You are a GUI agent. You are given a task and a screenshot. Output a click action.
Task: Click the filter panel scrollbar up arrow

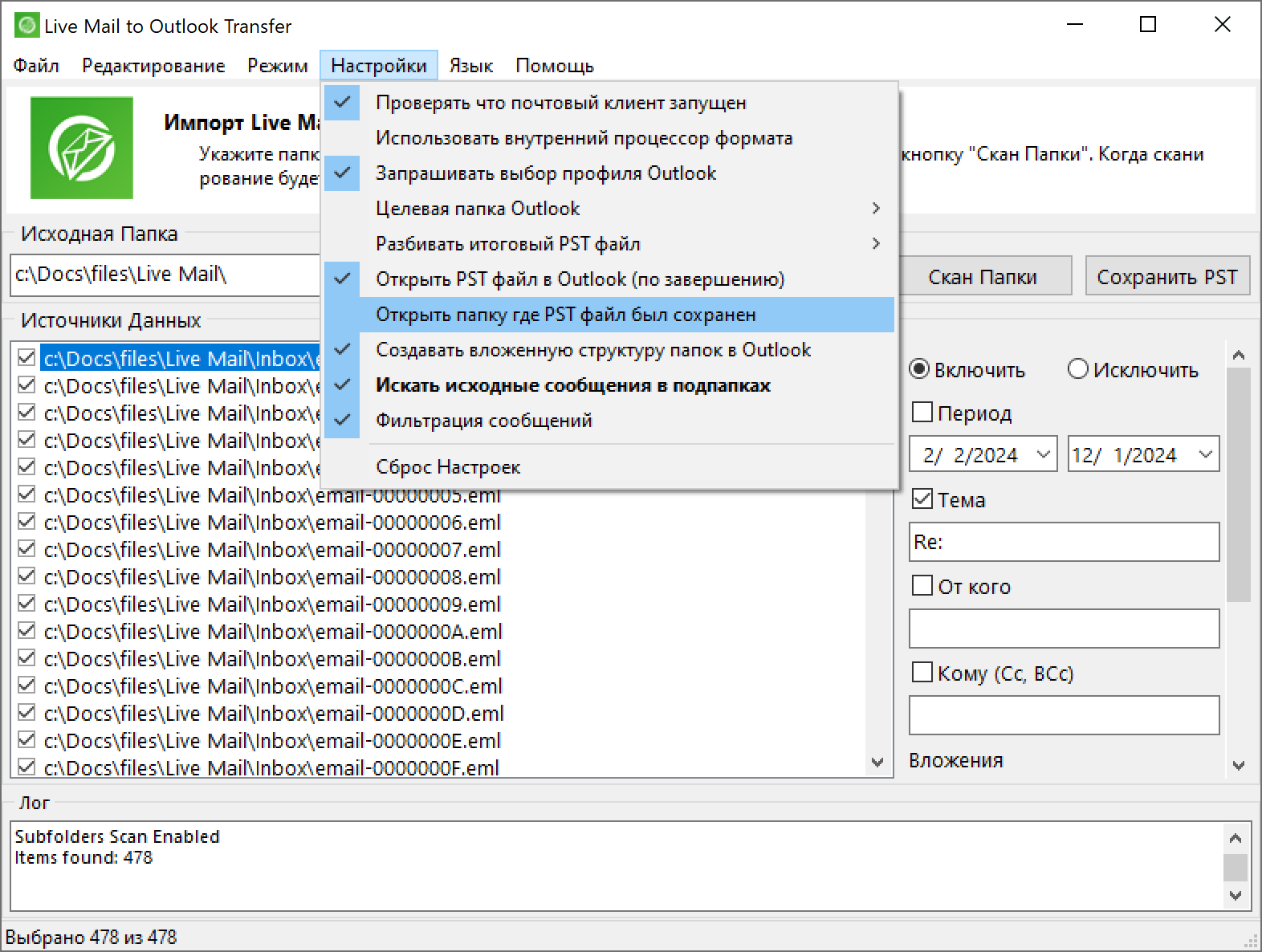tap(1239, 355)
